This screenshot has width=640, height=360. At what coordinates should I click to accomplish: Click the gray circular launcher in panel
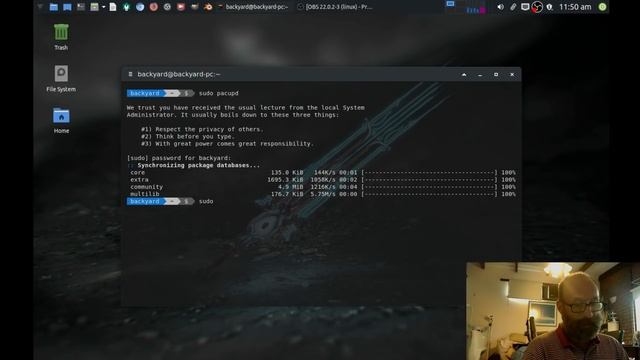[x=167, y=7]
